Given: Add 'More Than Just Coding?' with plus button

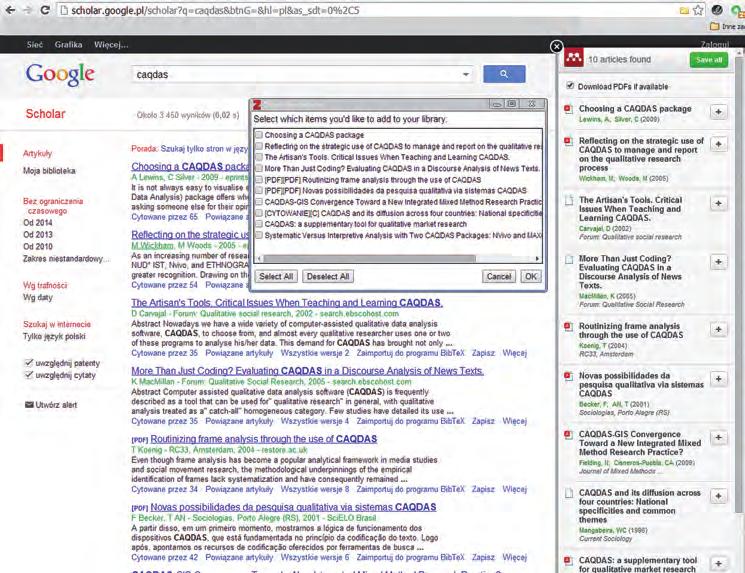Looking at the screenshot, I should coord(718,262).
